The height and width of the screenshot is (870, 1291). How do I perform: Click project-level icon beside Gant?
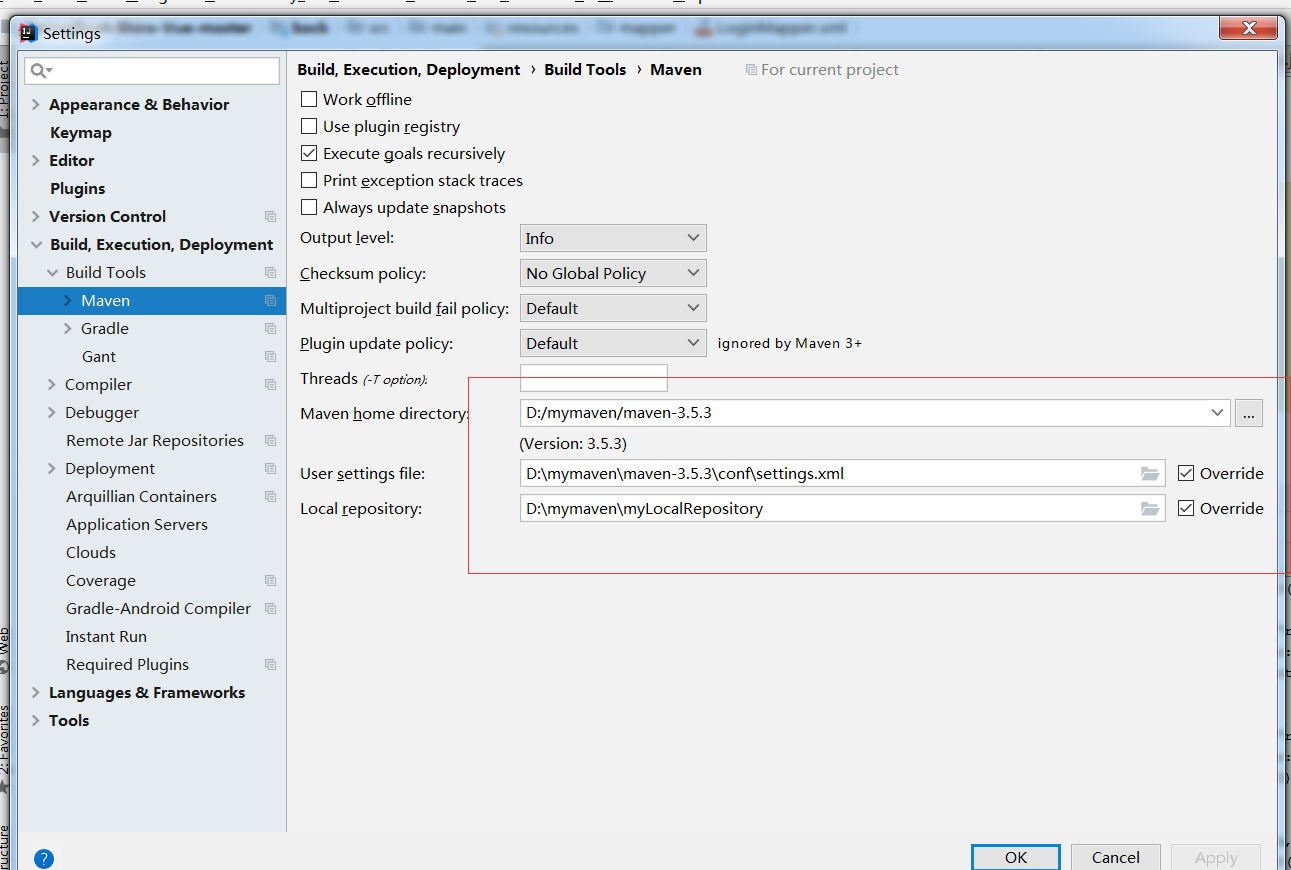point(270,356)
